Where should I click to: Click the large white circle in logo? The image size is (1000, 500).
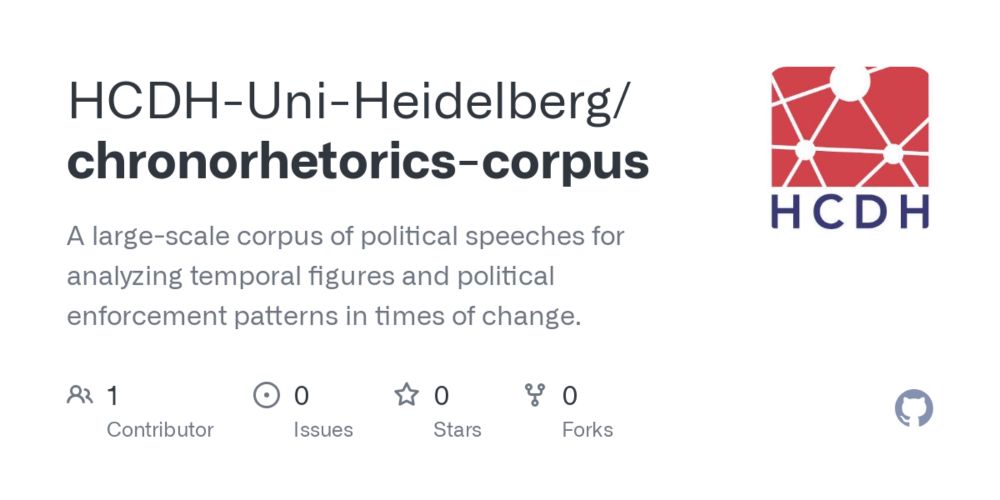click(850, 82)
